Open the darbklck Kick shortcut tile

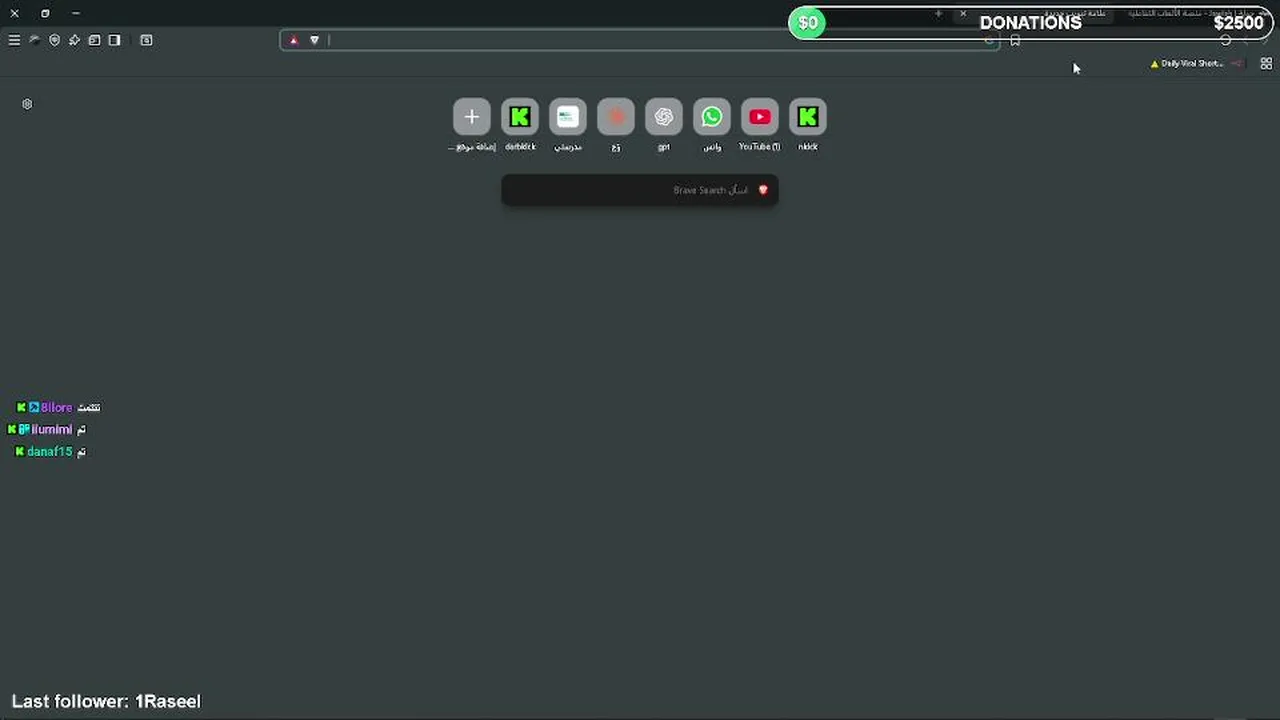(x=520, y=117)
